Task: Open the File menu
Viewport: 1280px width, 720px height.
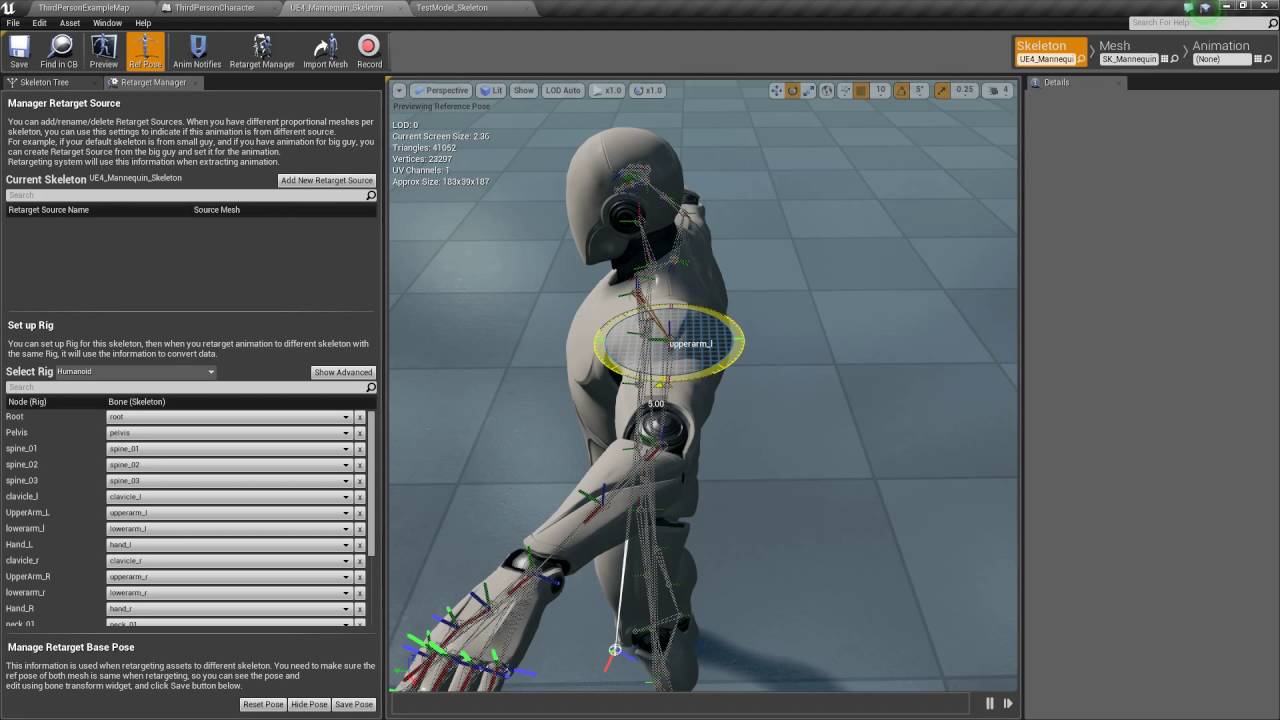Action: [x=13, y=23]
